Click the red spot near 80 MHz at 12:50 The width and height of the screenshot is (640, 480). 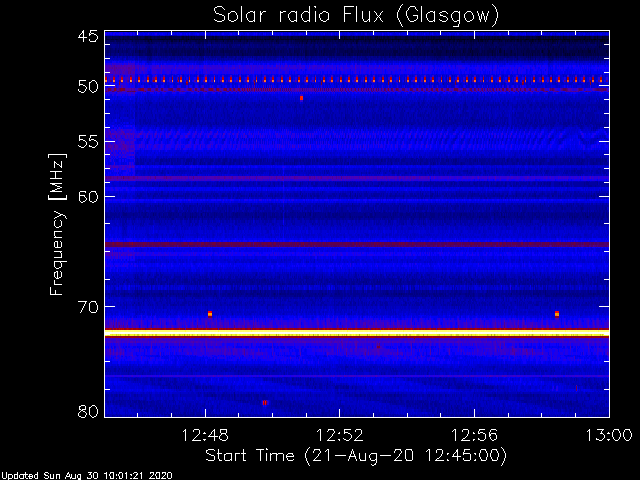click(x=264, y=403)
